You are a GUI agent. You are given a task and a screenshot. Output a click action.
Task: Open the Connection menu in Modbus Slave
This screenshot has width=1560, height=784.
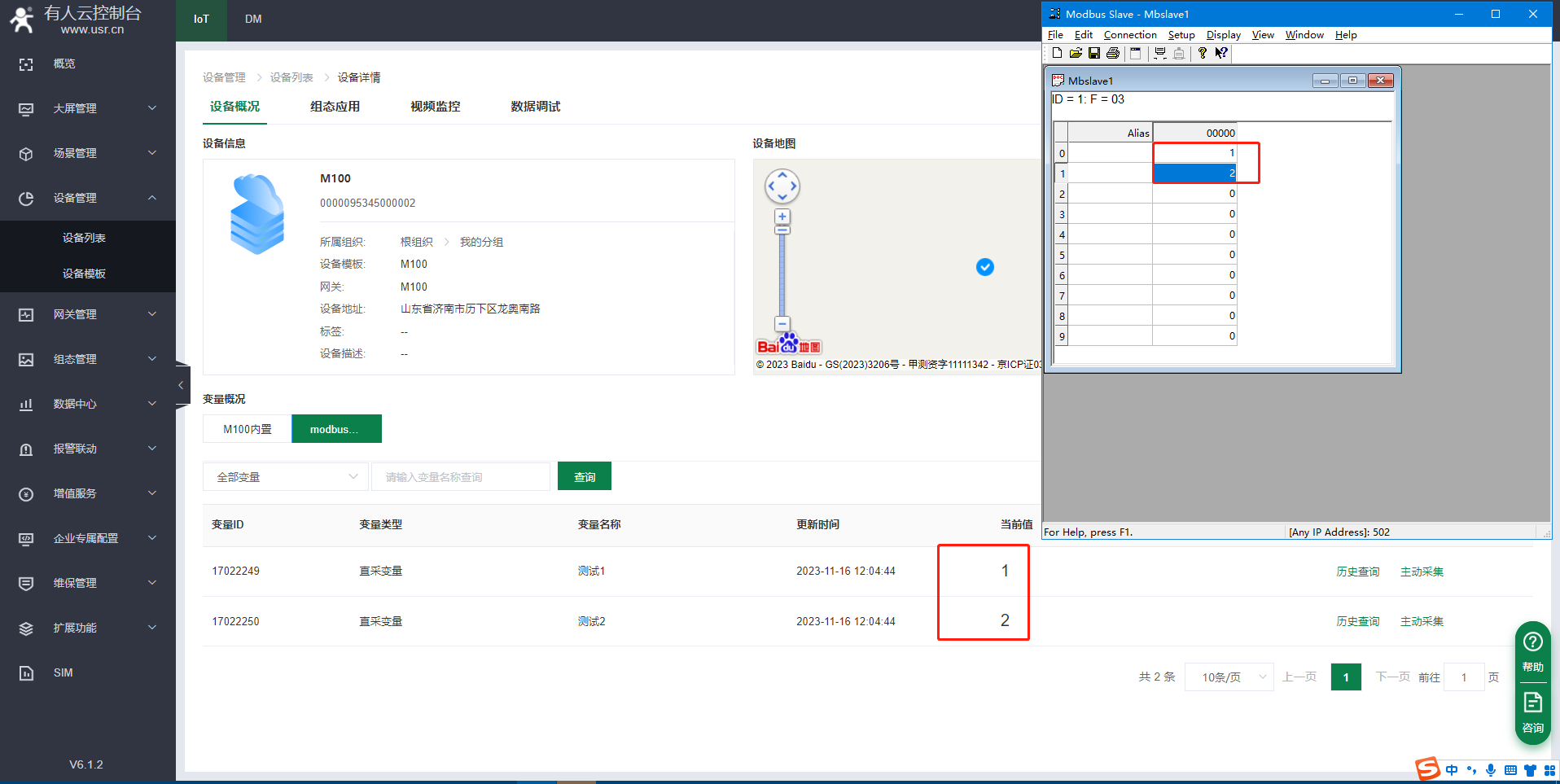pos(1129,35)
